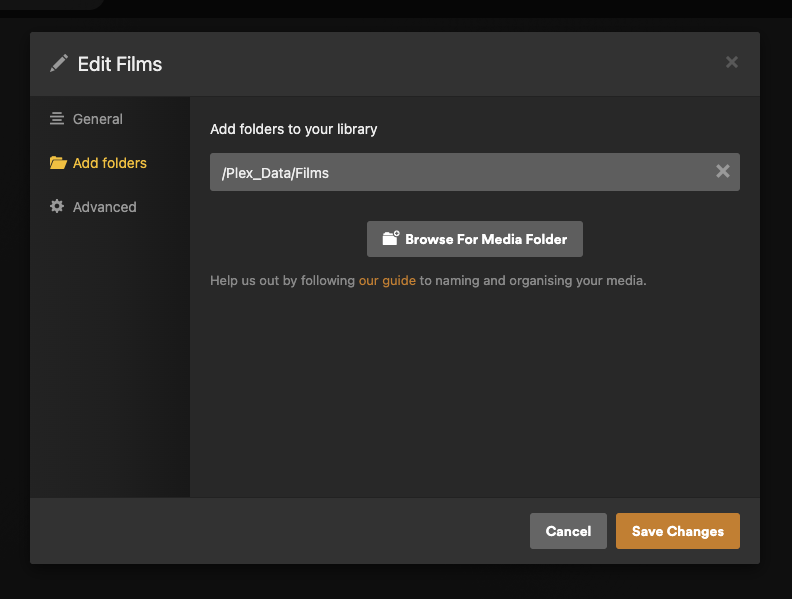This screenshot has width=792, height=599.
Task: Open the Advanced settings tab
Action: coord(104,207)
